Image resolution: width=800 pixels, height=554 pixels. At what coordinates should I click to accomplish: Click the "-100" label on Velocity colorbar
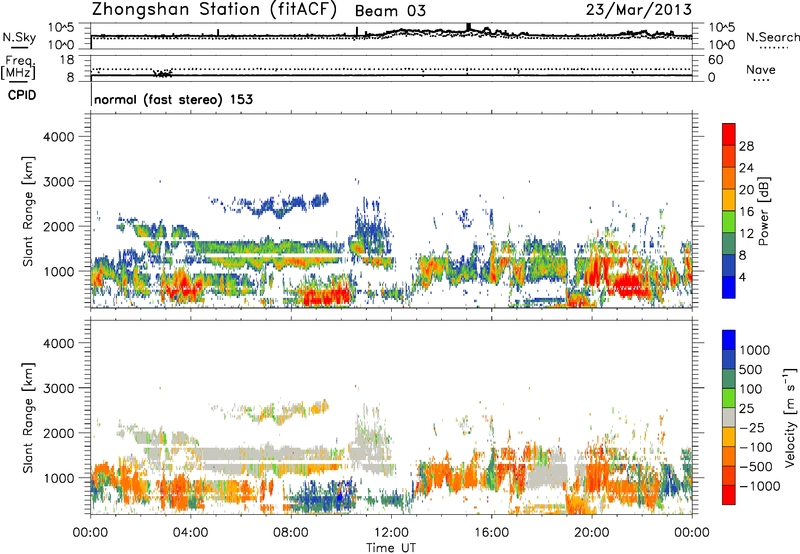point(756,447)
